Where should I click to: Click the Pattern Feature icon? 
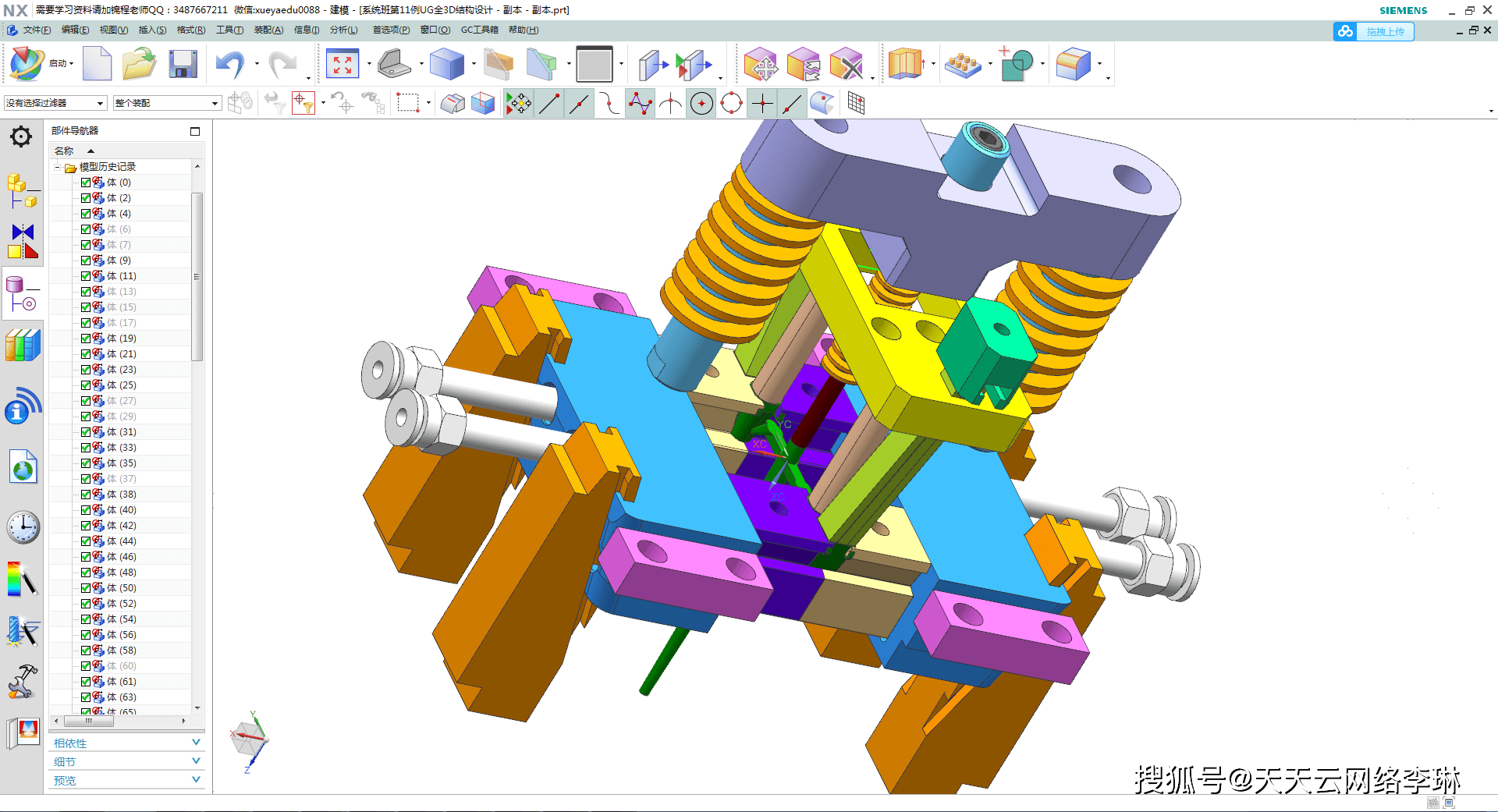tap(963, 64)
